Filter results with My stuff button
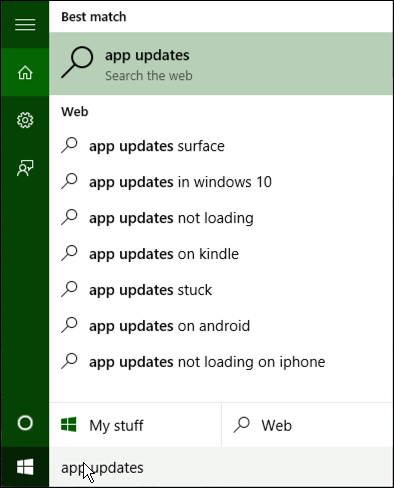 point(135,425)
